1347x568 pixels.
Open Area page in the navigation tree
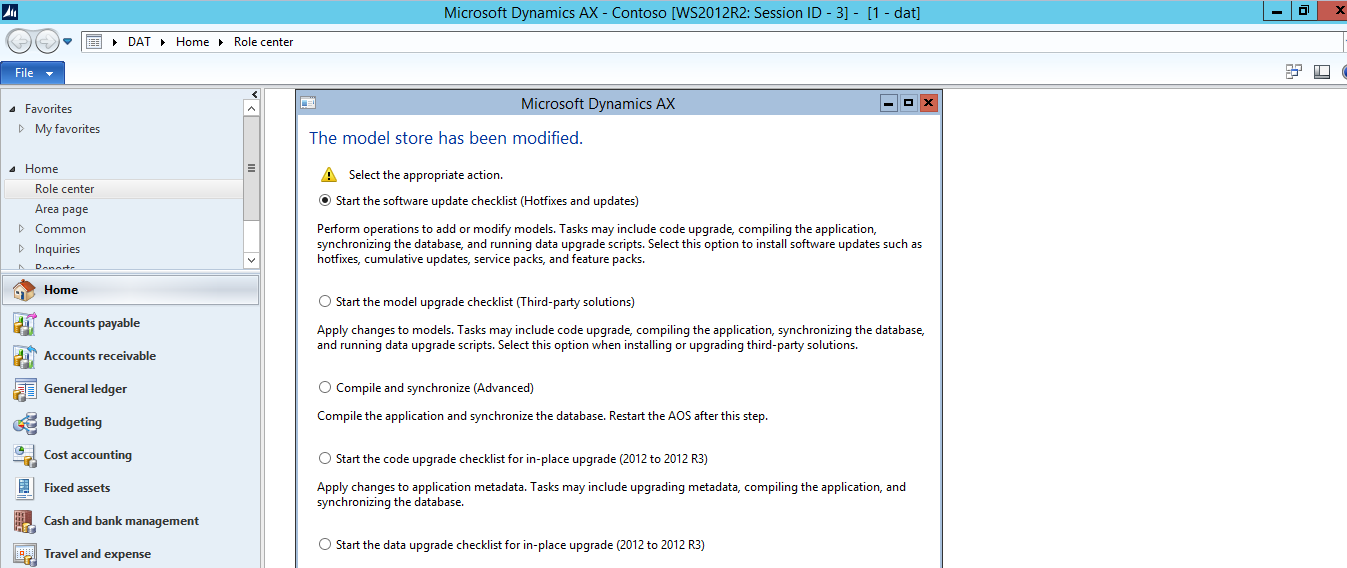[62, 209]
